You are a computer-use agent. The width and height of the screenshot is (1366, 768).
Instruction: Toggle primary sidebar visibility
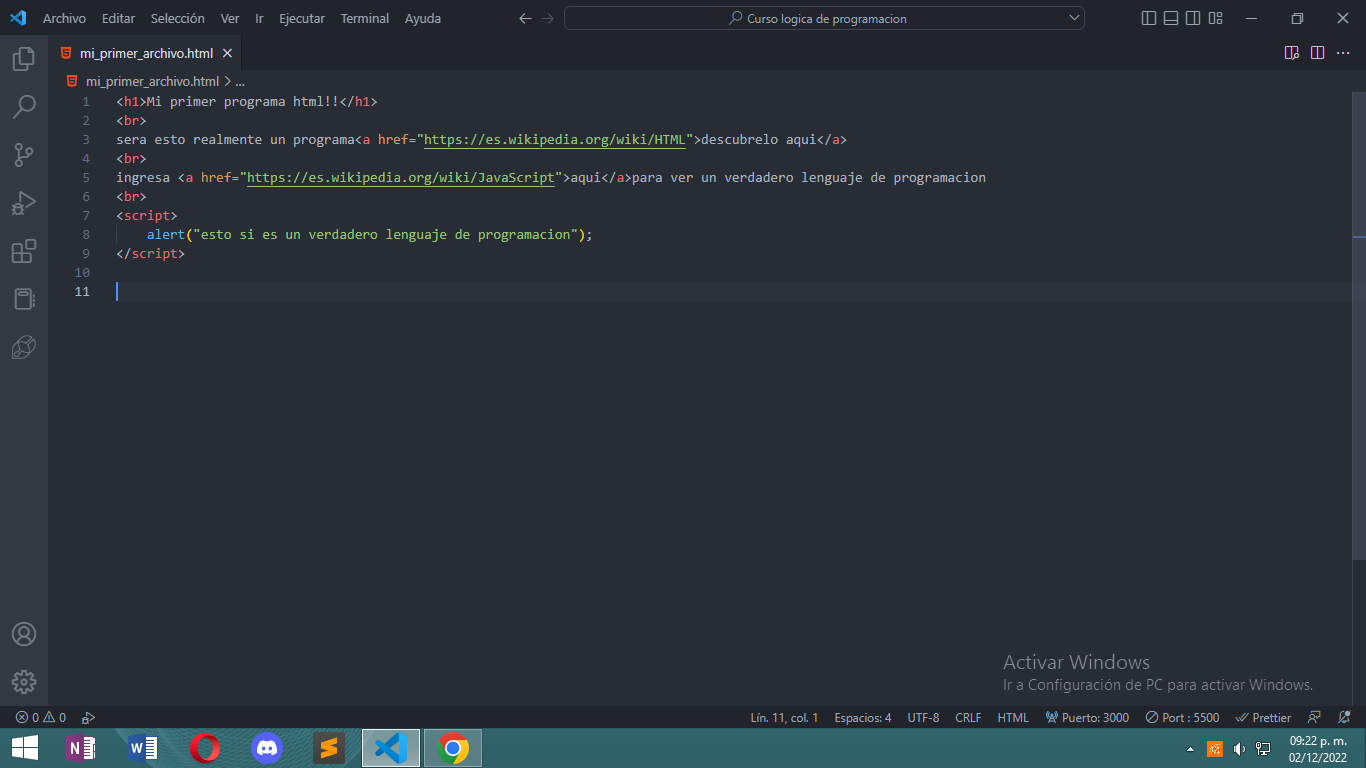(1149, 18)
